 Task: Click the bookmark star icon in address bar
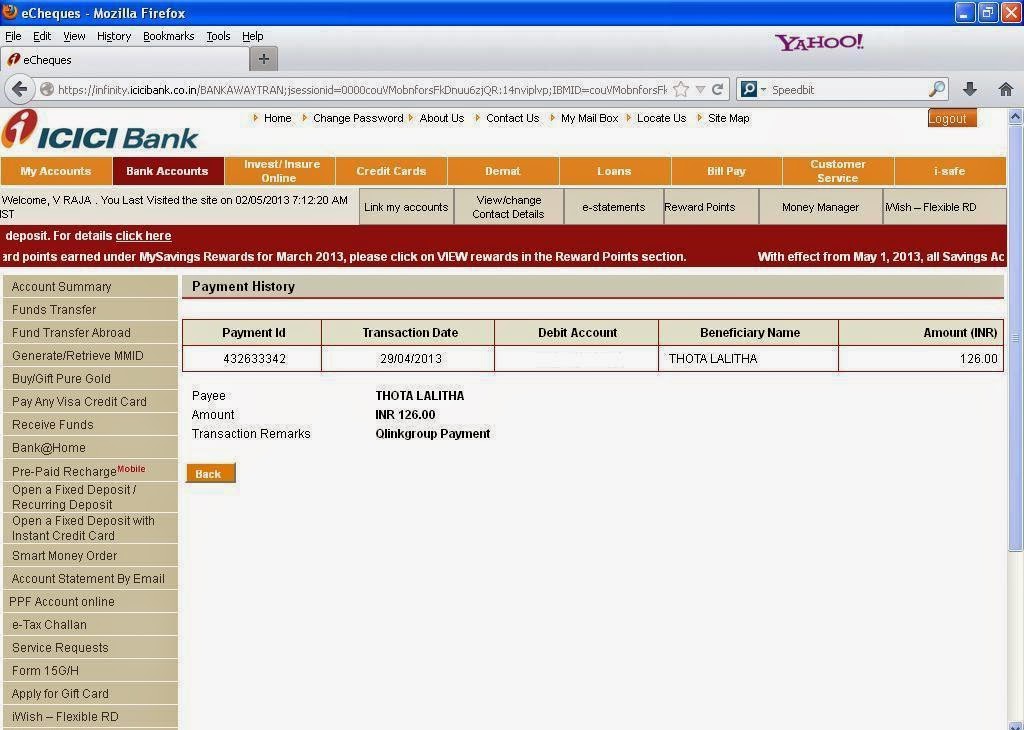coord(681,89)
